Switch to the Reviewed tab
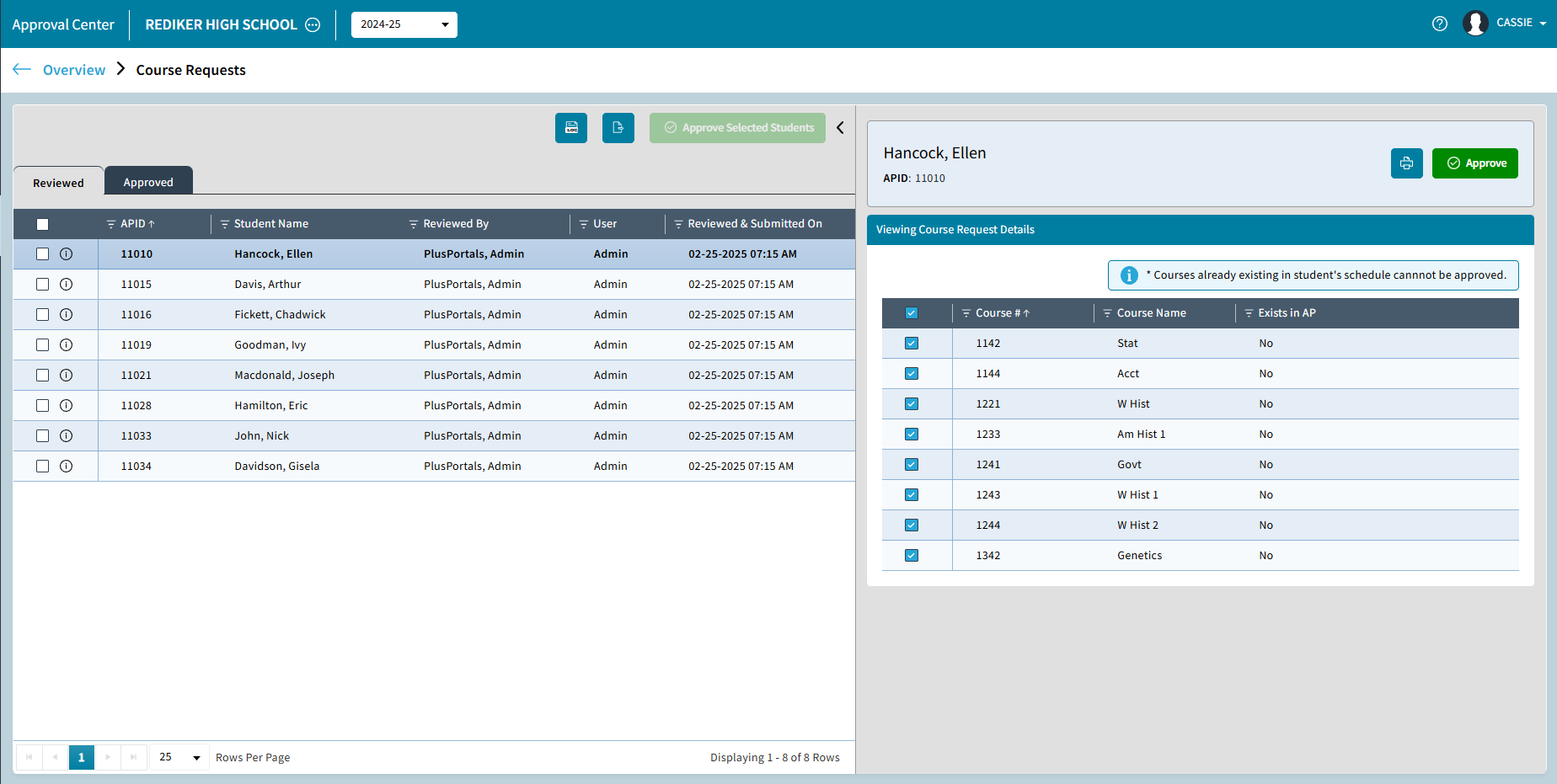Viewport: 1557px width, 784px height. pos(58,183)
